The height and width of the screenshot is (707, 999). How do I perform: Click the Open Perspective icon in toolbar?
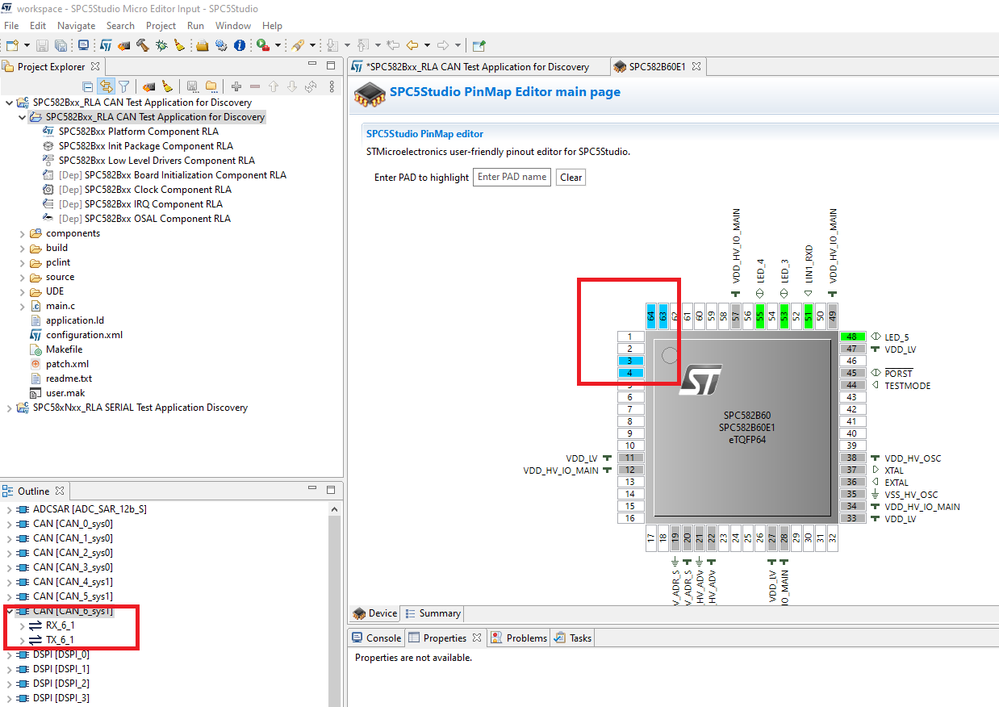point(479,45)
